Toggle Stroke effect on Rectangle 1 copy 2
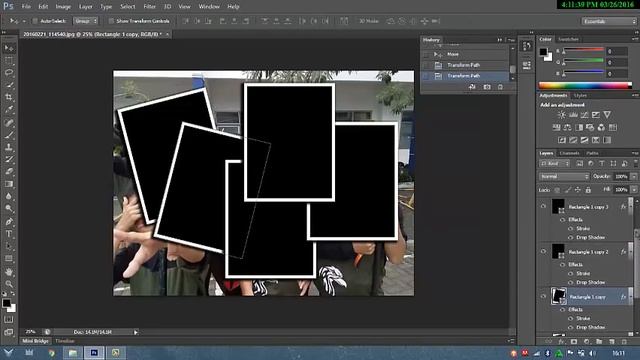Image resolution: width=640 pixels, height=360 pixels. [571, 273]
